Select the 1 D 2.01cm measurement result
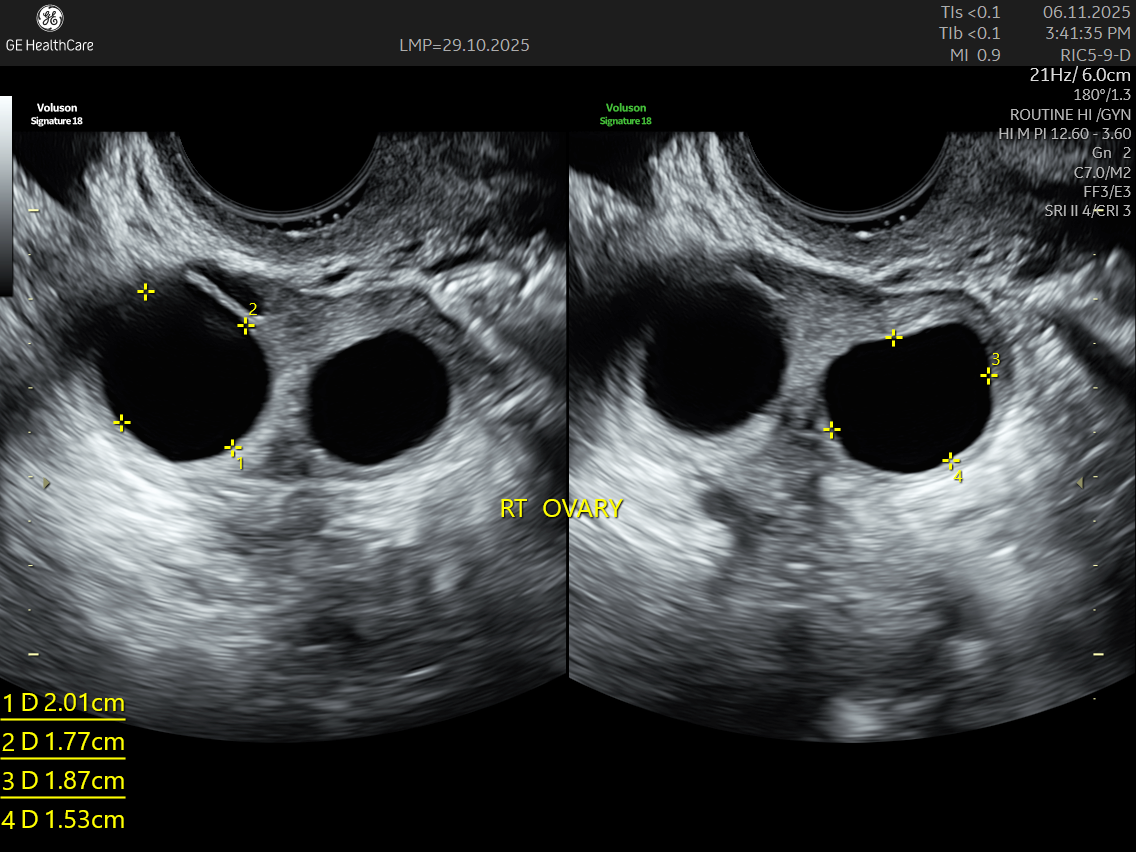 [64, 702]
